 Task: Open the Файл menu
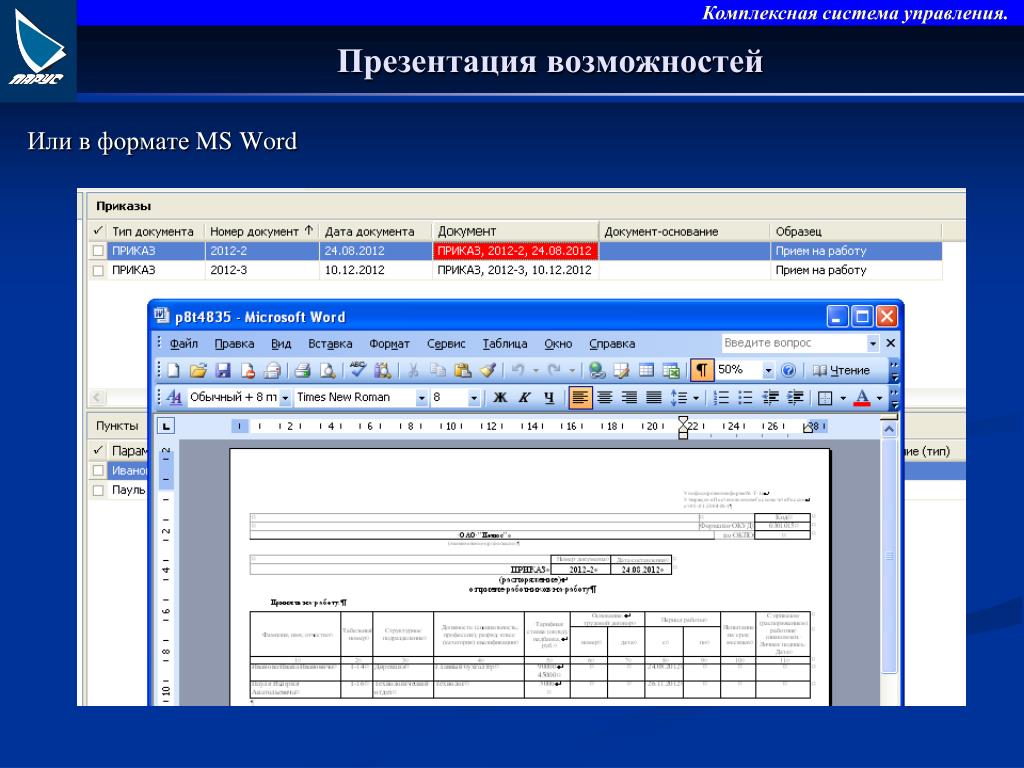(x=184, y=344)
